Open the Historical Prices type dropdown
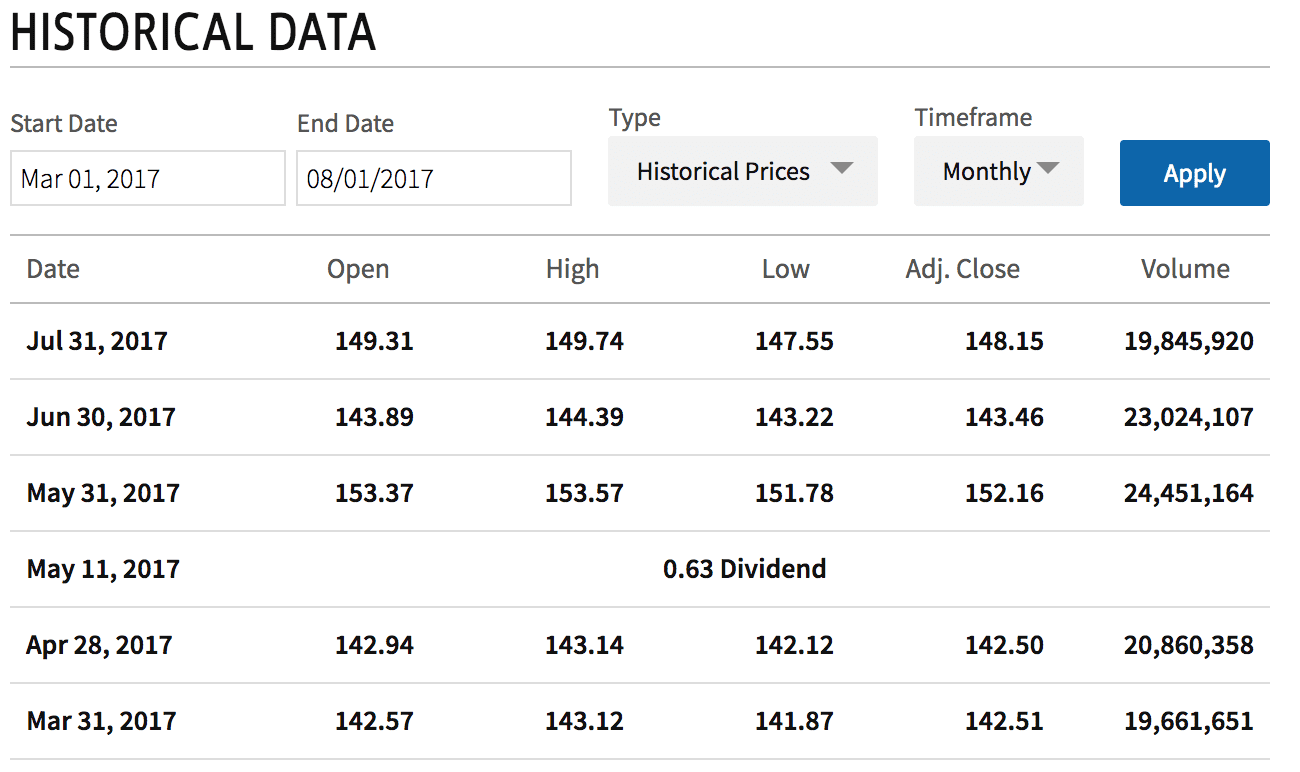This screenshot has height=772, width=1300. (723, 172)
